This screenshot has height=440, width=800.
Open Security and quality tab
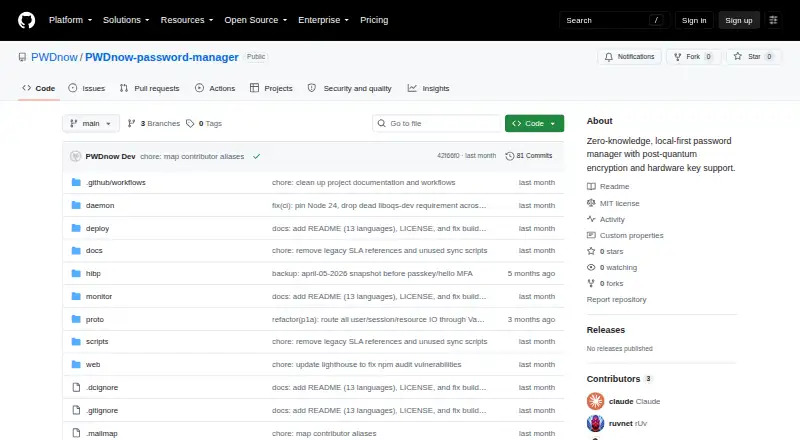(349, 88)
